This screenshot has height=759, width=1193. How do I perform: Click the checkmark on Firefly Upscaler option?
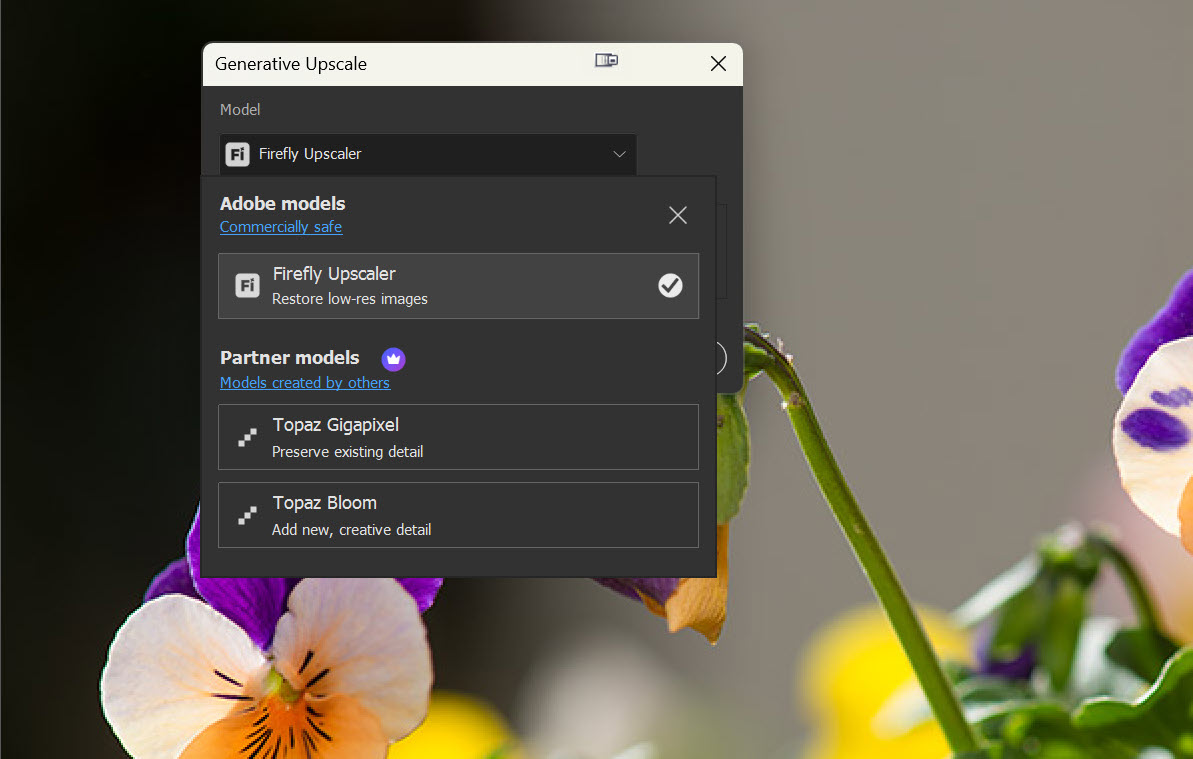tap(670, 286)
